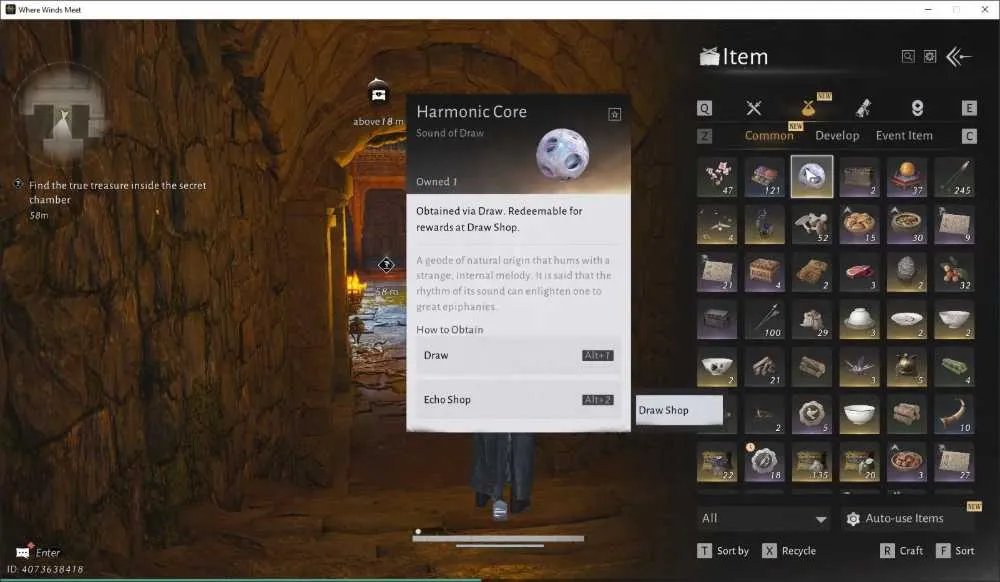Go to Draw from How to Obtain
This screenshot has height=582, width=1000.
[x=518, y=355]
